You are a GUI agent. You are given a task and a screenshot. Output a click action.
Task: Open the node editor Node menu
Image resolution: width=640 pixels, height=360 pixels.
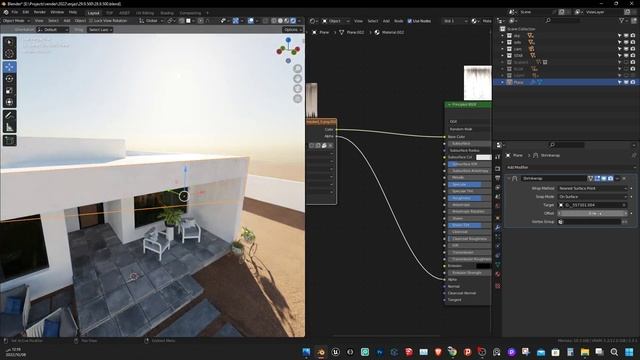point(398,21)
